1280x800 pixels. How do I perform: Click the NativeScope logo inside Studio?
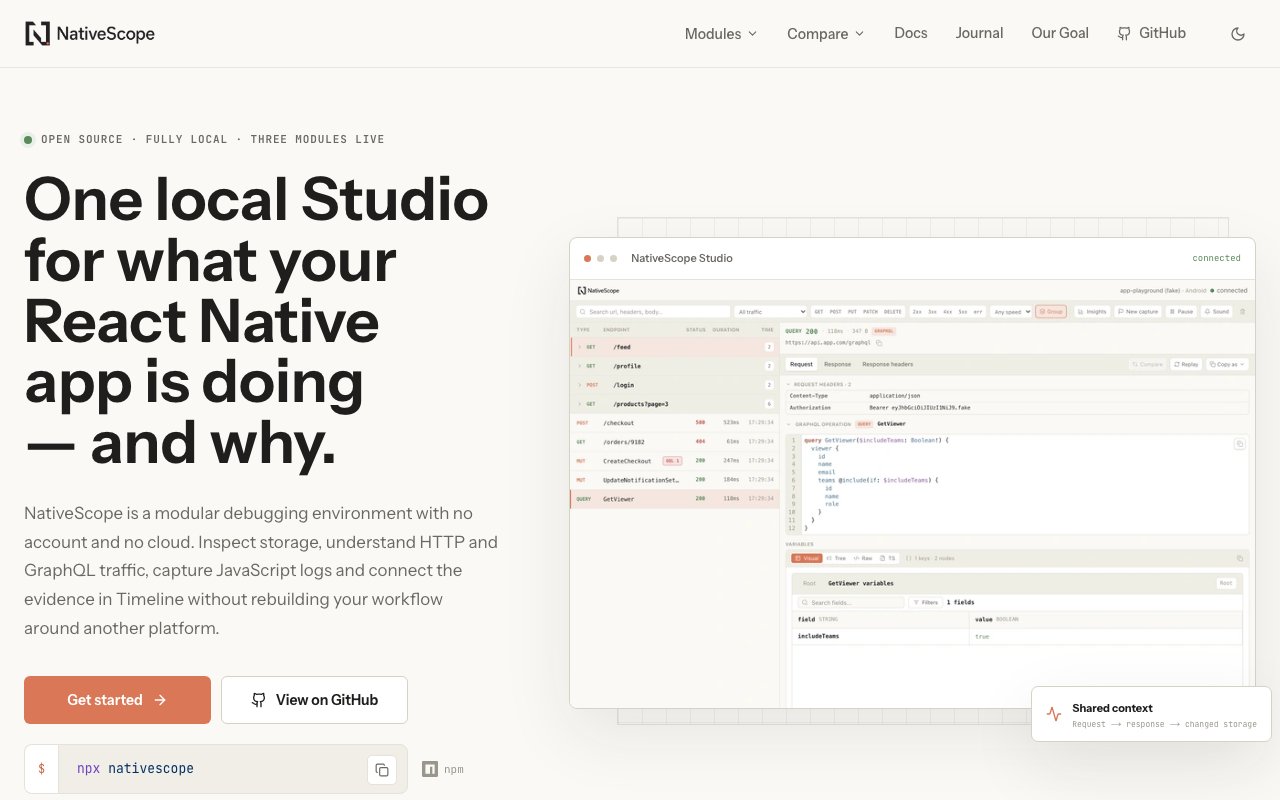pos(598,290)
